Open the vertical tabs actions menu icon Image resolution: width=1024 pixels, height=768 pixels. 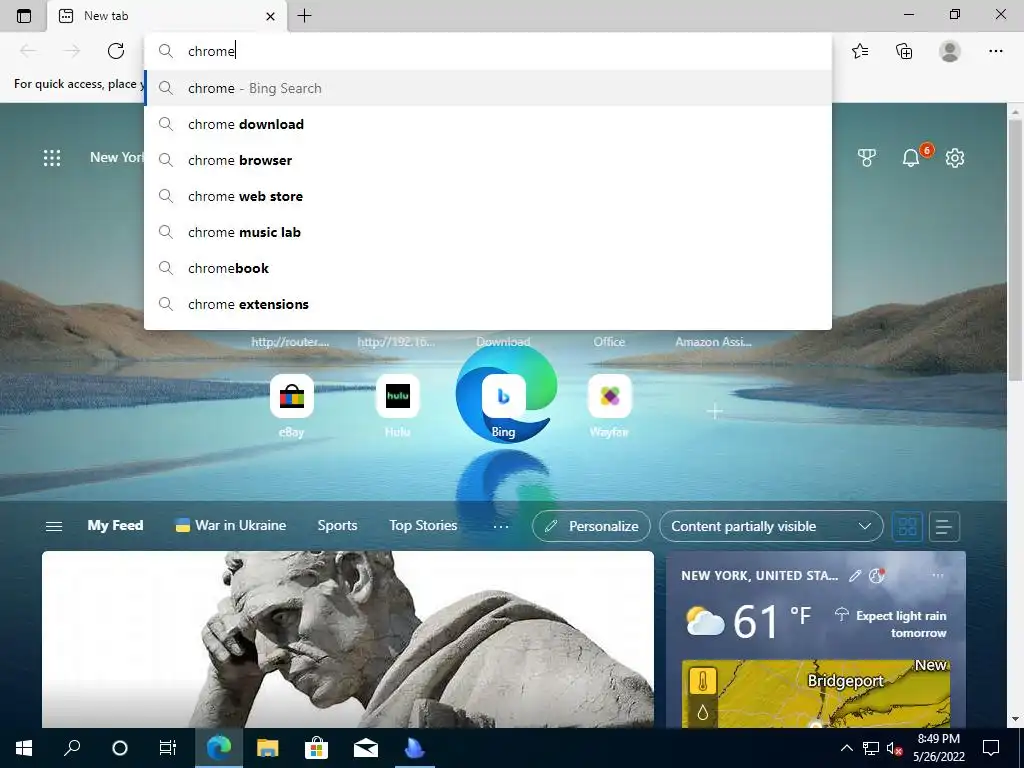click(x=24, y=16)
